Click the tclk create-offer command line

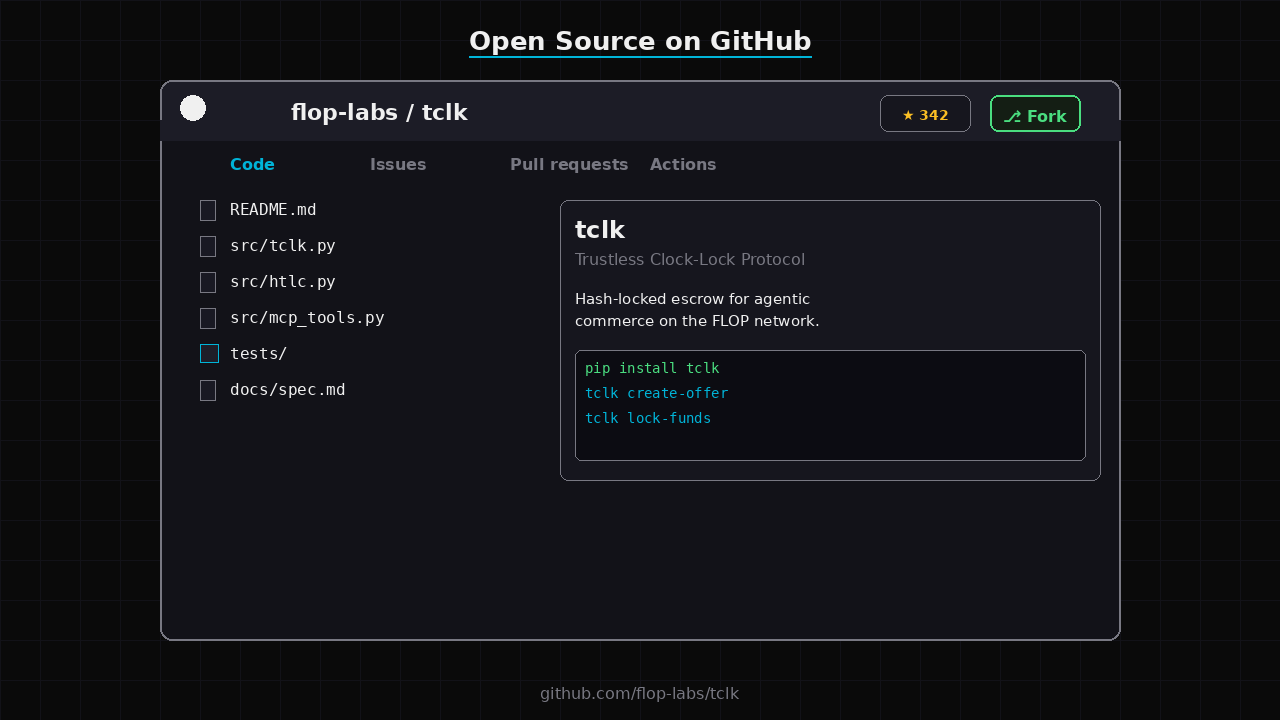[x=656, y=394]
